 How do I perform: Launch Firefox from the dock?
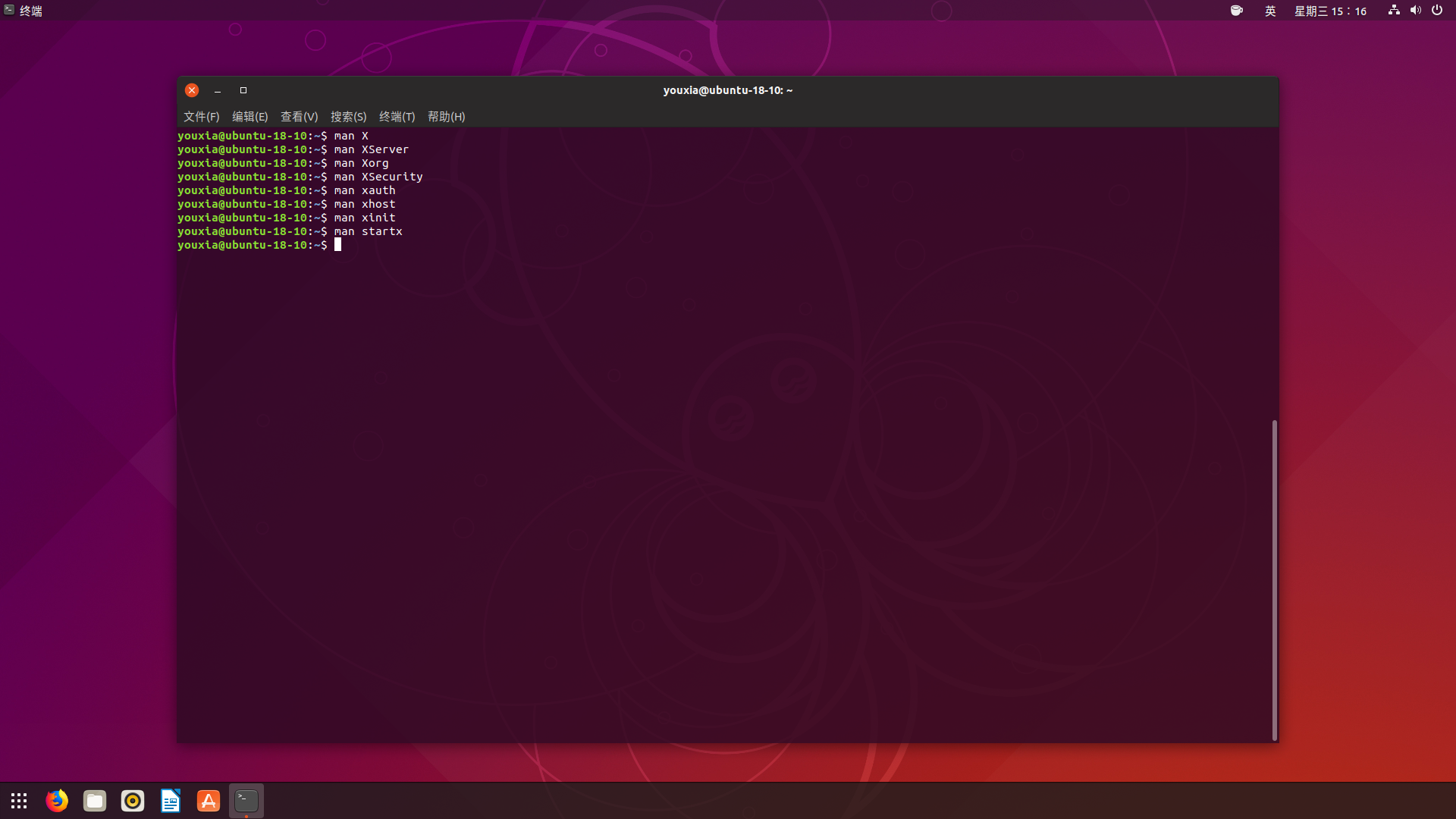pyautogui.click(x=57, y=801)
